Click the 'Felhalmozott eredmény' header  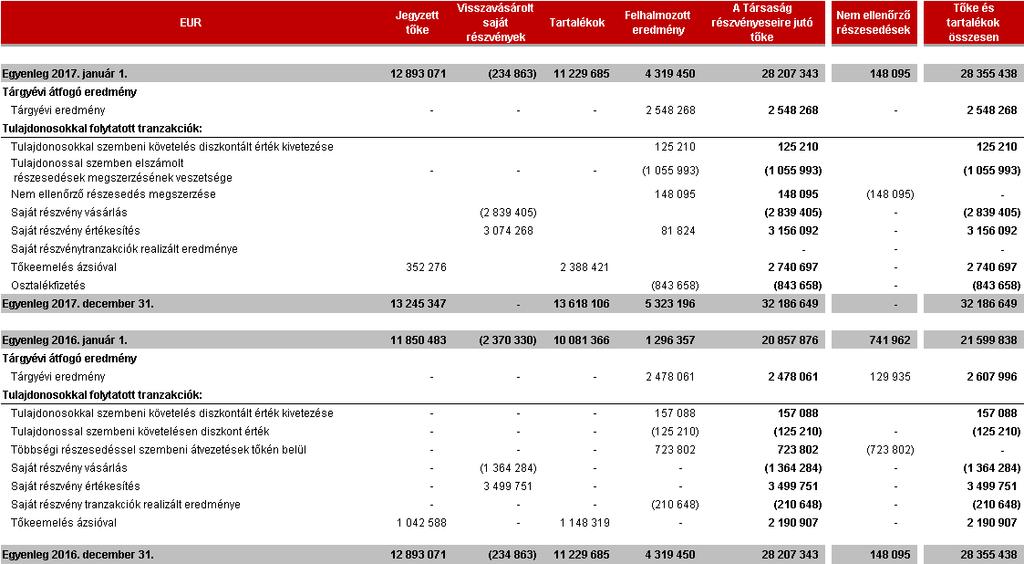(657, 23)
